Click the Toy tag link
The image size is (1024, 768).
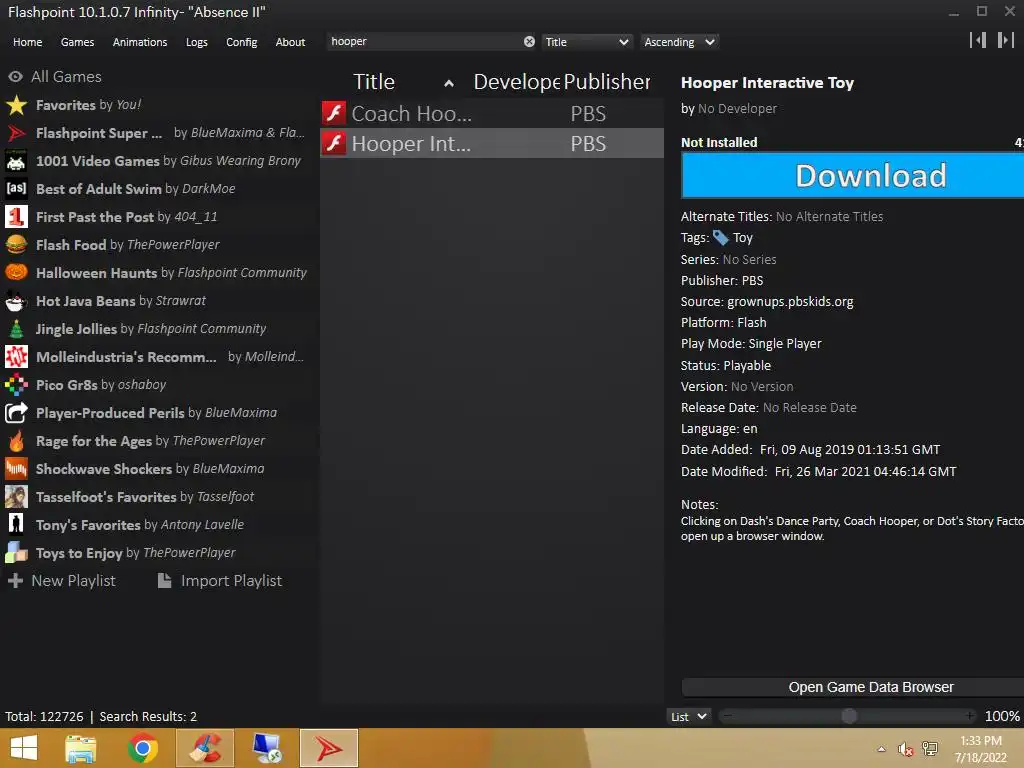point(743,238)
